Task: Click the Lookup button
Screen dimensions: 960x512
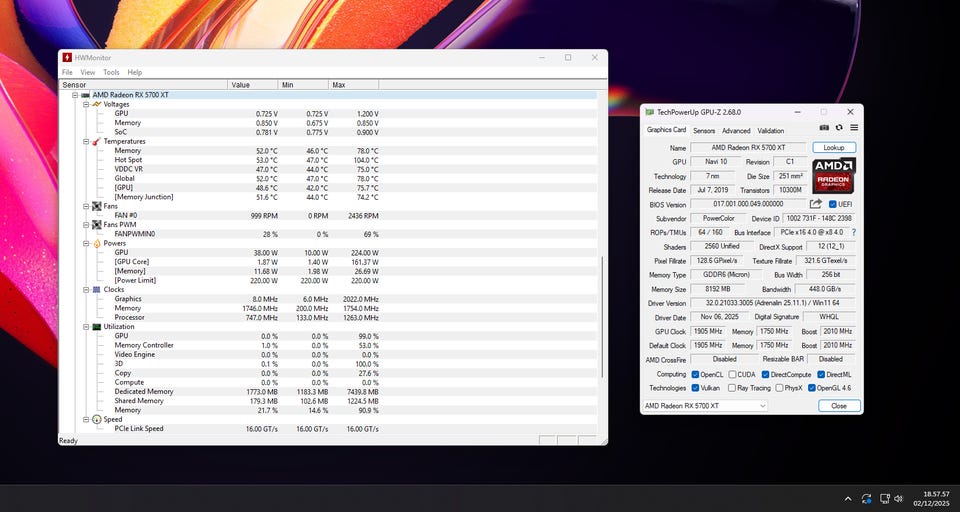Action: 834,148
